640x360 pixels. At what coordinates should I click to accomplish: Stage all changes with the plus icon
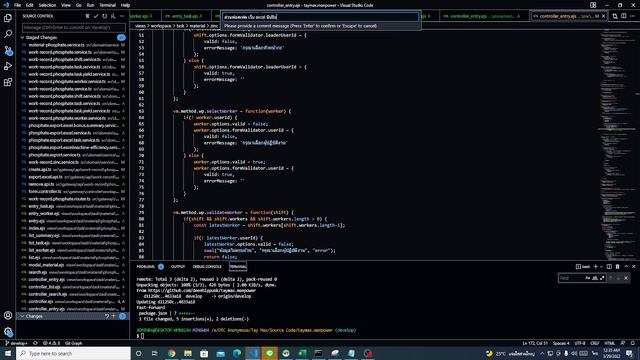114,316
